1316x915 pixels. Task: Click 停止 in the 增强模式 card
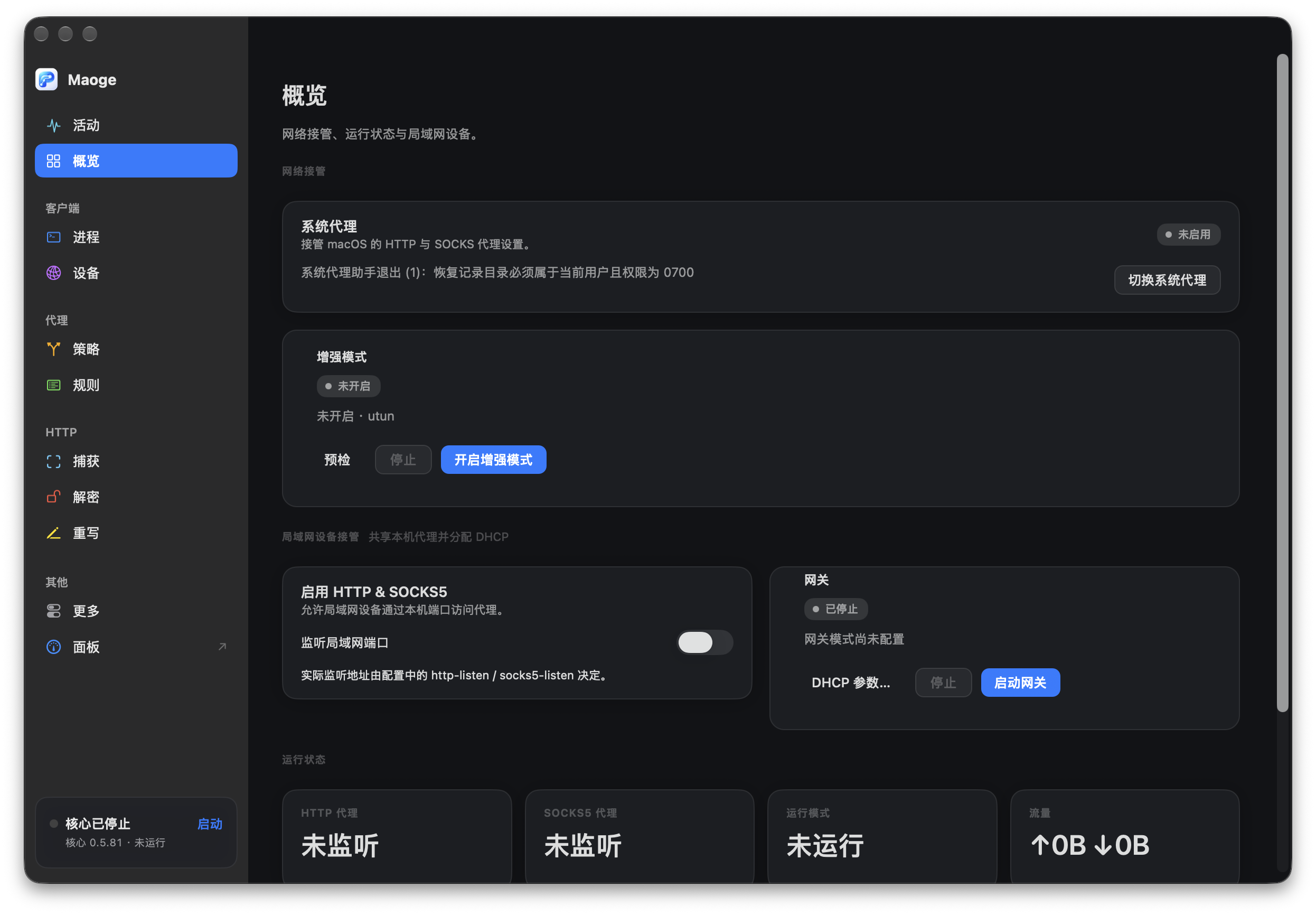pyautogui.click(x=403, y=460)
